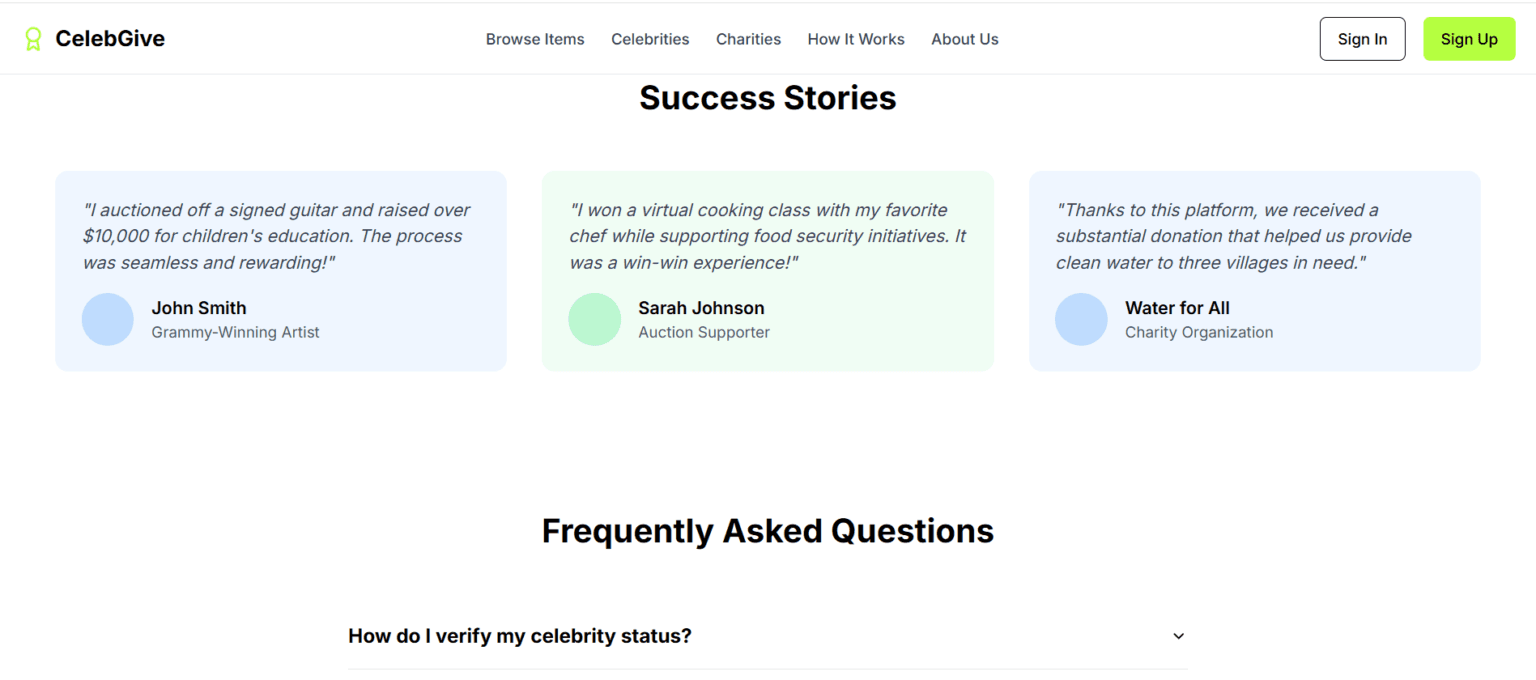This screenshot has height=680, width=1536.
Task: Navigate to the Charities page
Action: [748, 39]
